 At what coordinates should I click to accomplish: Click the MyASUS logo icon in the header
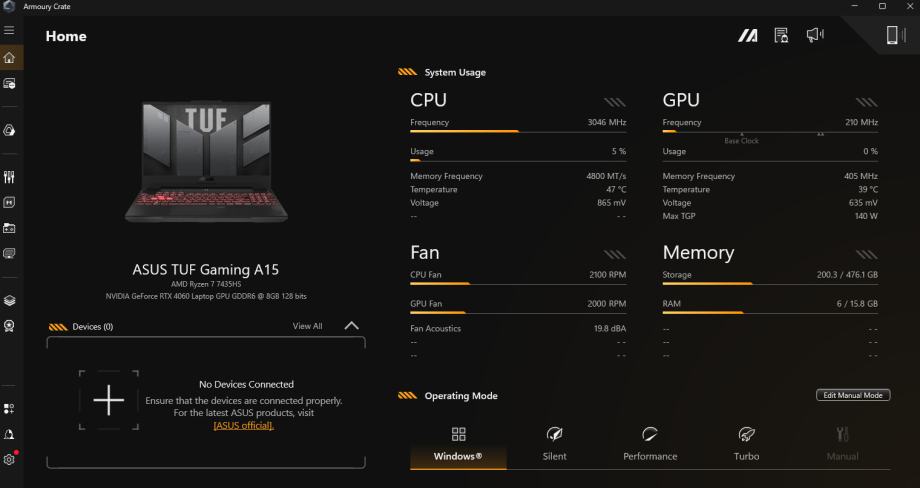(748, 36)
